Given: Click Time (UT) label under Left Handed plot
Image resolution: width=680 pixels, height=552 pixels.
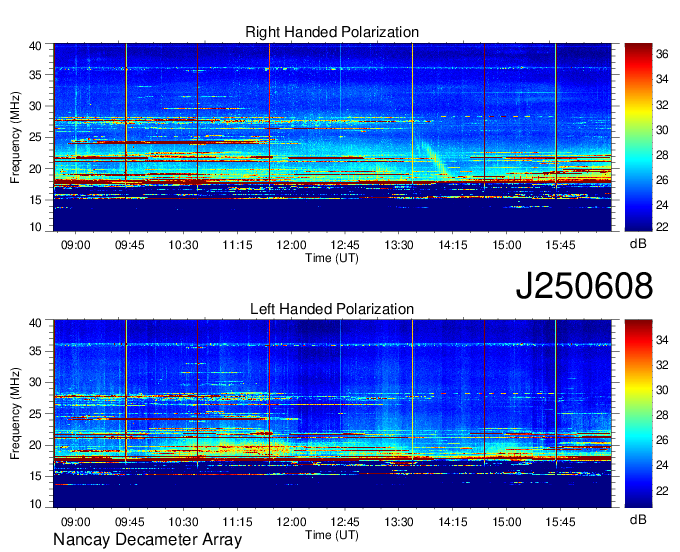Looking at the screenshot, I should tap(332, 535).
